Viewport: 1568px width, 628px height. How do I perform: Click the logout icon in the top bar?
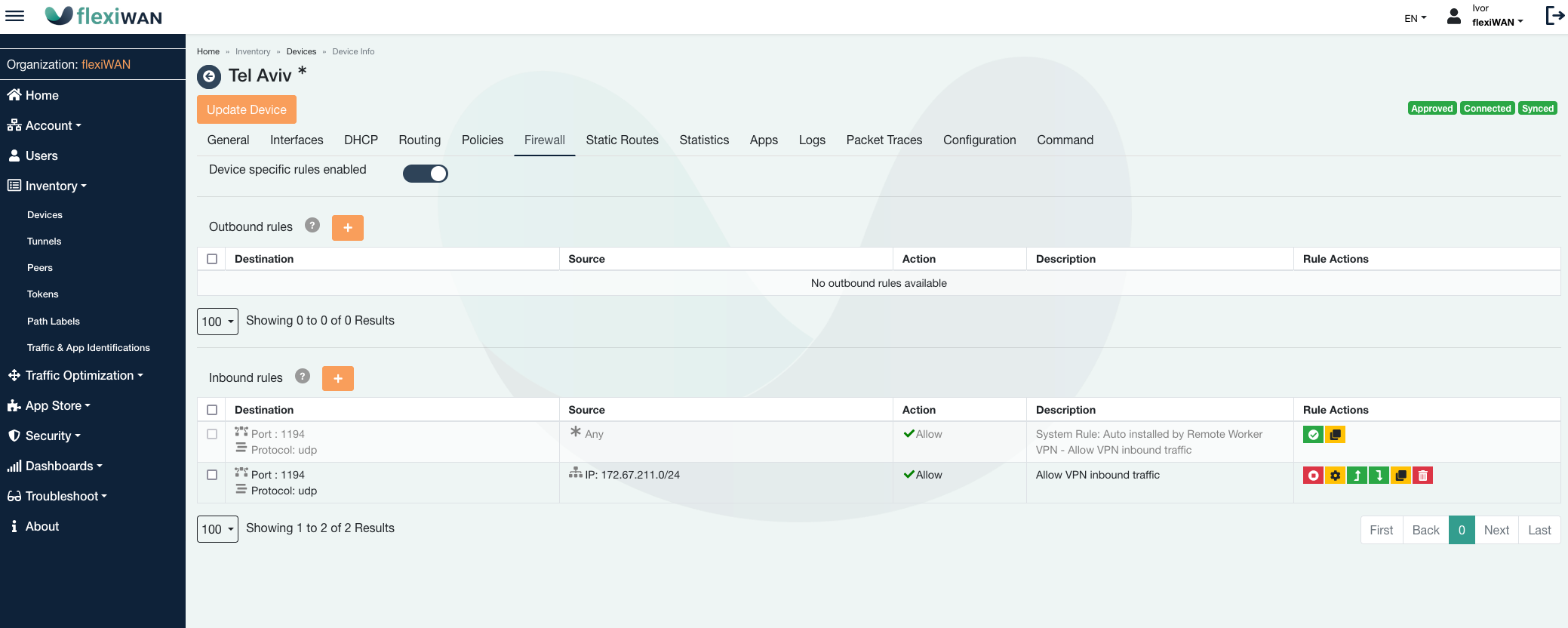click(x=1554, y=16)
